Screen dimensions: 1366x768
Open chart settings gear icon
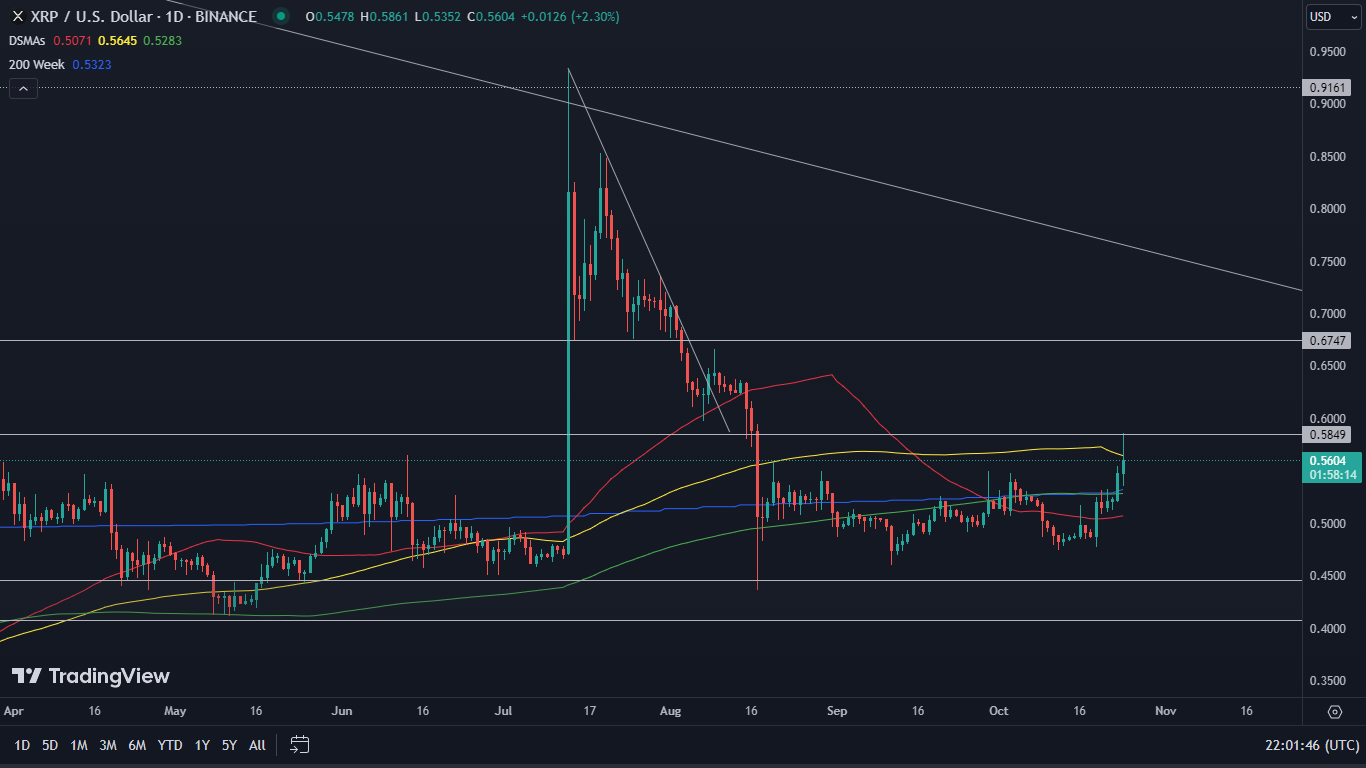tap(1335, 711)
